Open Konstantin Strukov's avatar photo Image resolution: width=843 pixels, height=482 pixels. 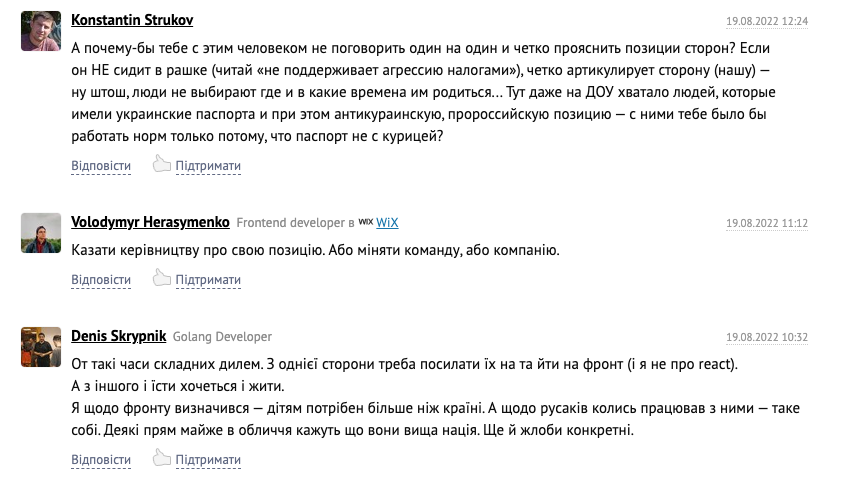(41, 31)
